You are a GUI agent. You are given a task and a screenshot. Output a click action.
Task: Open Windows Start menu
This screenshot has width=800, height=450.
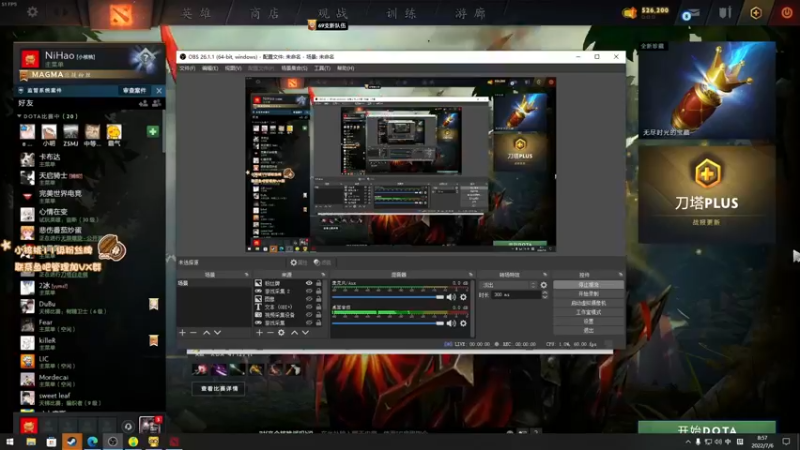(10, 441)
